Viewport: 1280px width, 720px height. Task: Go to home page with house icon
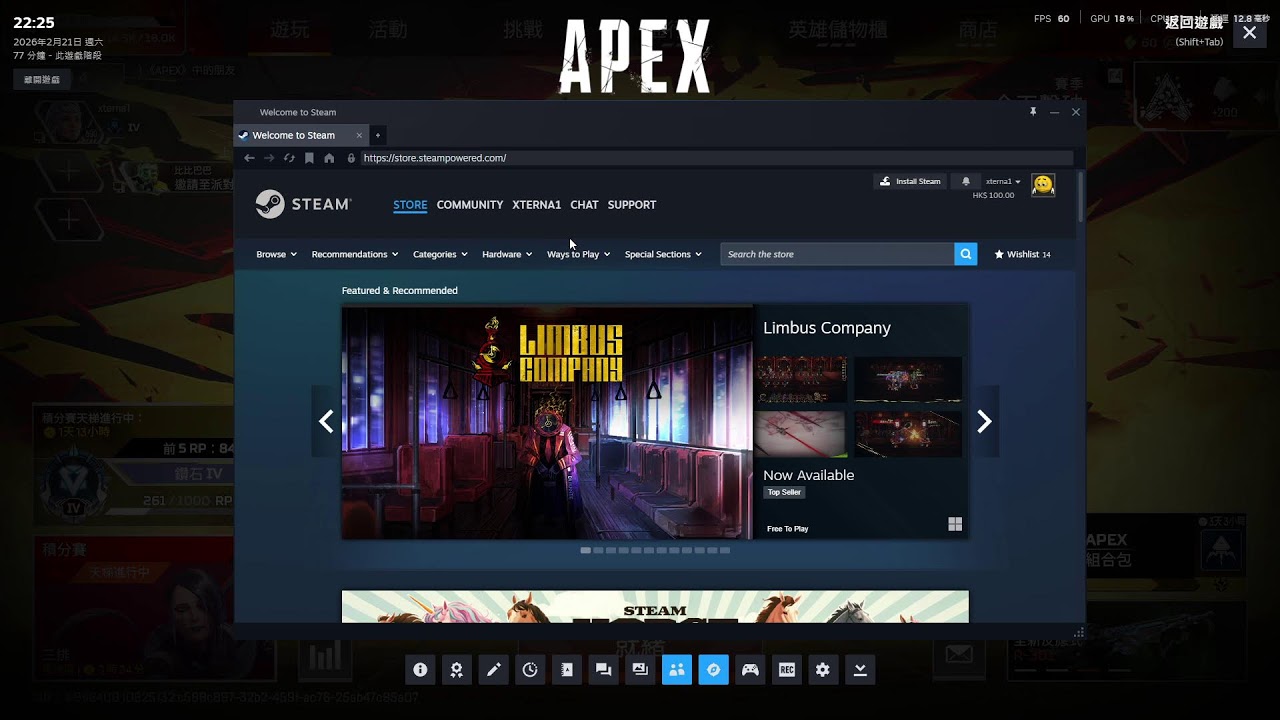point(329,158)
